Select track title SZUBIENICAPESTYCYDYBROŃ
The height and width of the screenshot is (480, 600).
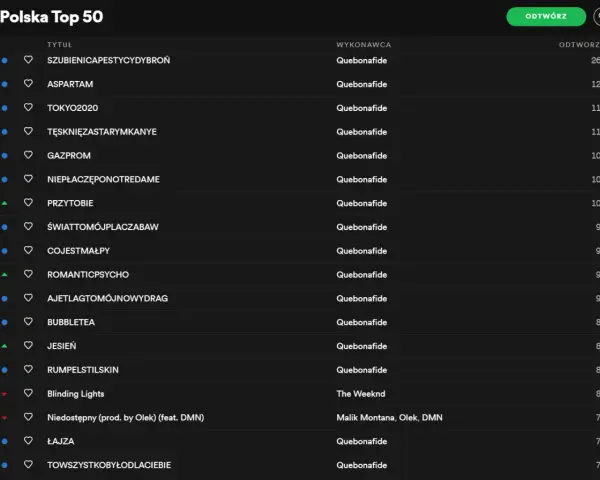coord(109,60)
